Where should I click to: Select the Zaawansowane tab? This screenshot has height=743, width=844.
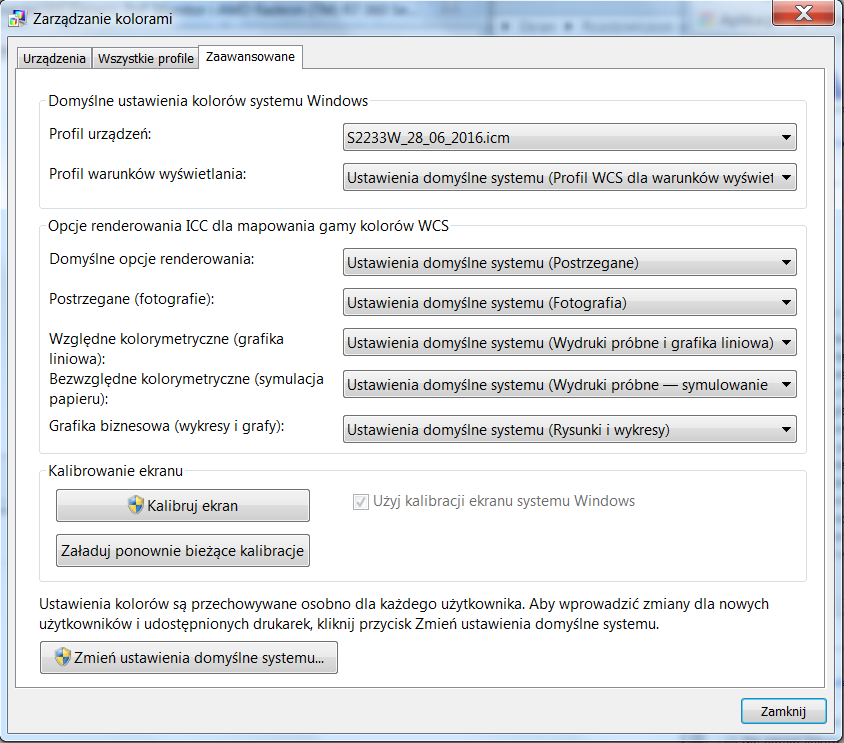point(250,58)
